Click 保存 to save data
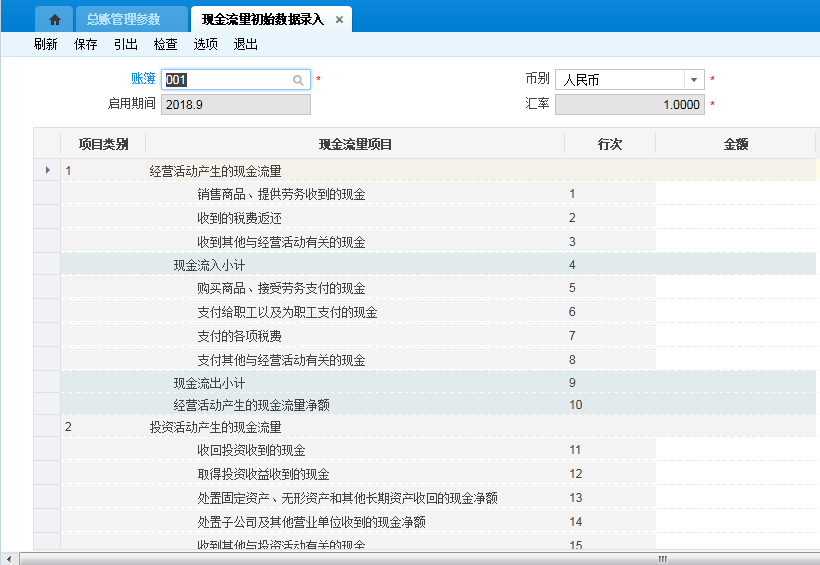The height and width of the screenshot is (565, 820). (x=85, y=44)
